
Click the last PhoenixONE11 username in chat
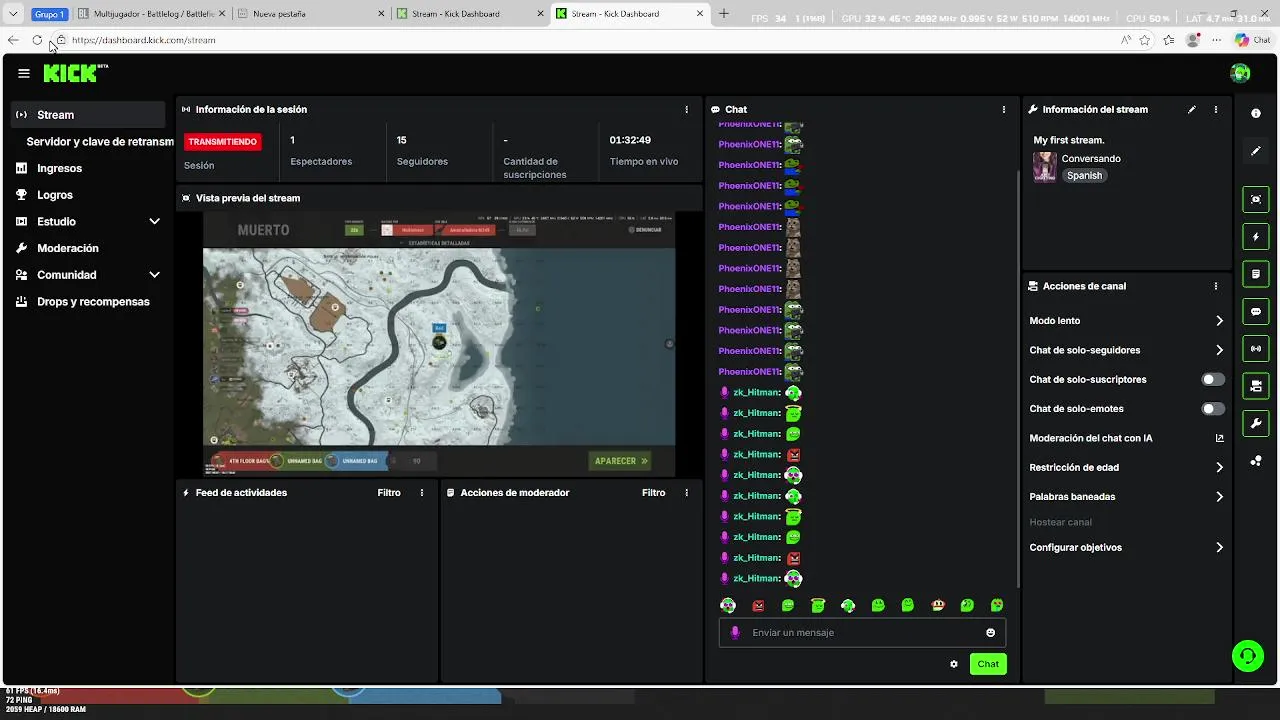(749, 372)
